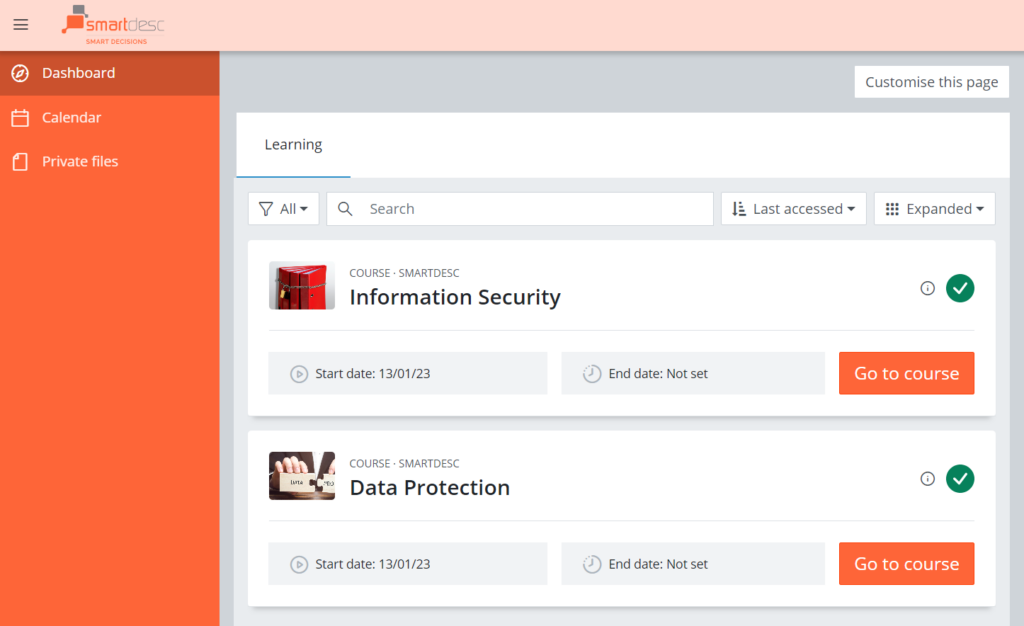The width and height of the screenshot is (1024, 626).
Task: Open the Calendar sidebar icon
Action: [x=20, y=117]
